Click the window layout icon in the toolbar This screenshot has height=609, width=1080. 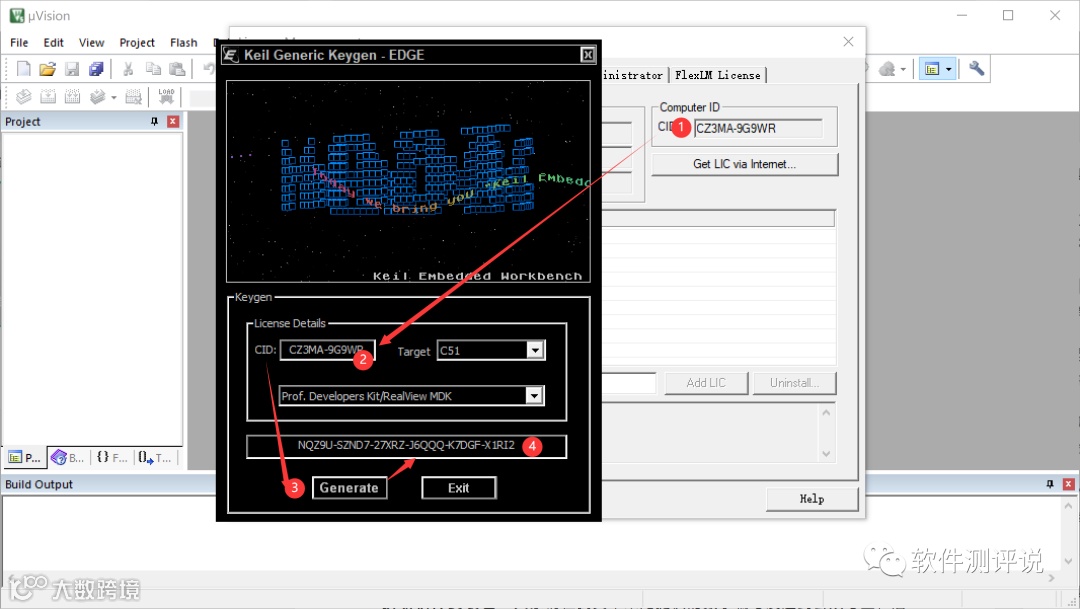click(932, 68)
